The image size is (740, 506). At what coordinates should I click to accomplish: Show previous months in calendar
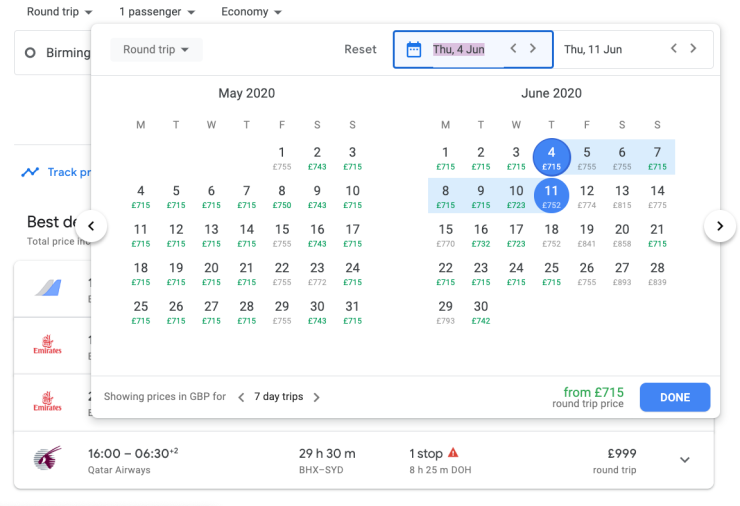(x=92, y=226)
